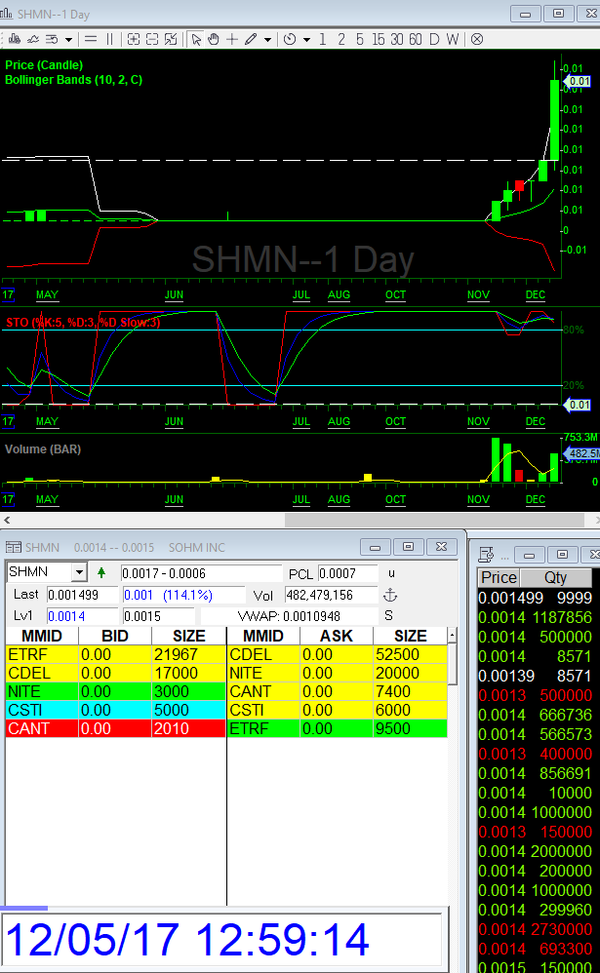Expand the pencil drawing tool dropdown arrow

click(267, 39)
